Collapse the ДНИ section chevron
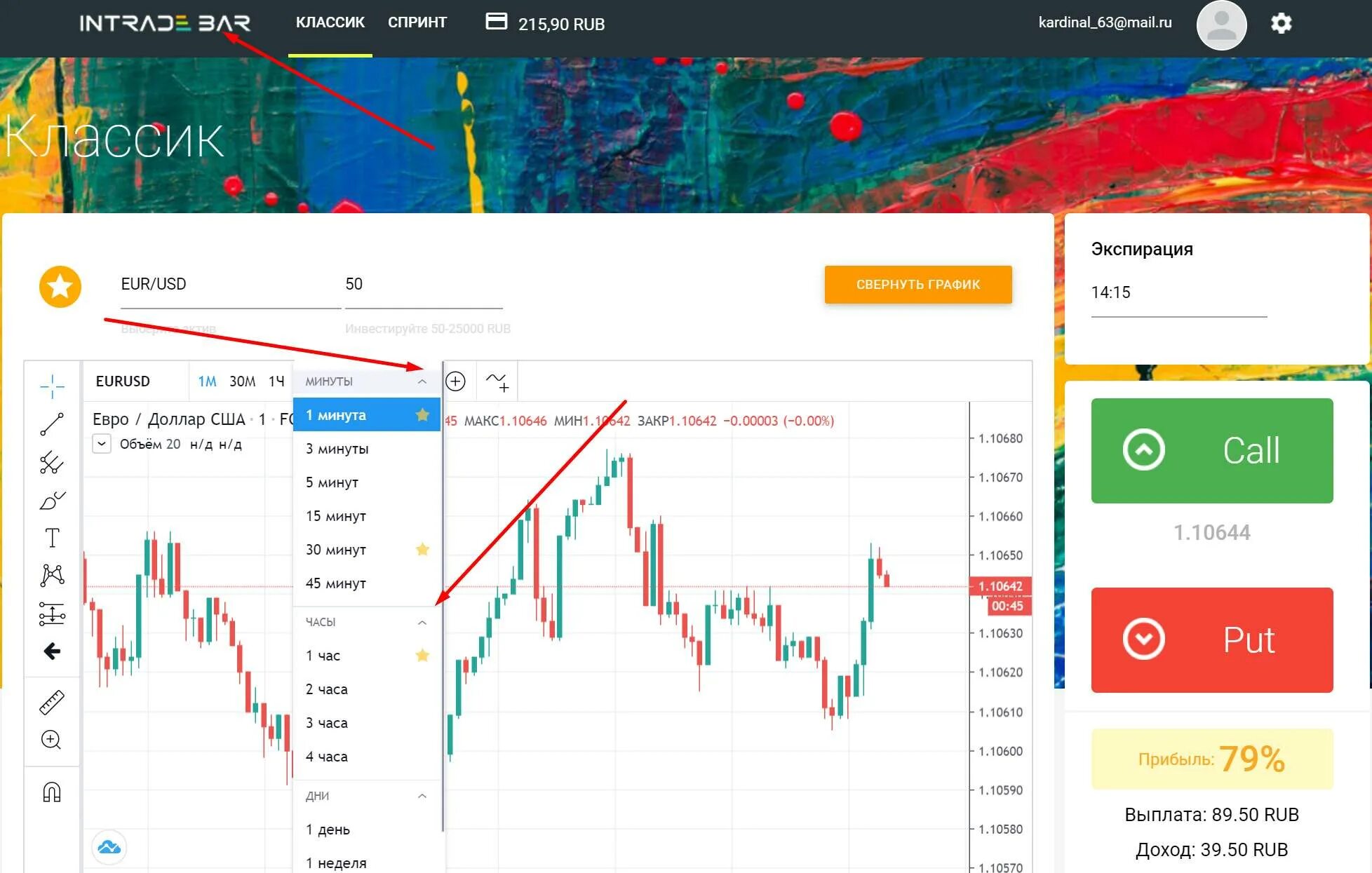 (x=422, y=796)
